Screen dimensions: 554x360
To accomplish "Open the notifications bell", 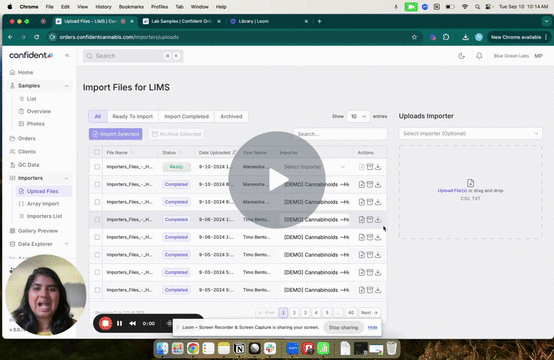I will (479, 56).
